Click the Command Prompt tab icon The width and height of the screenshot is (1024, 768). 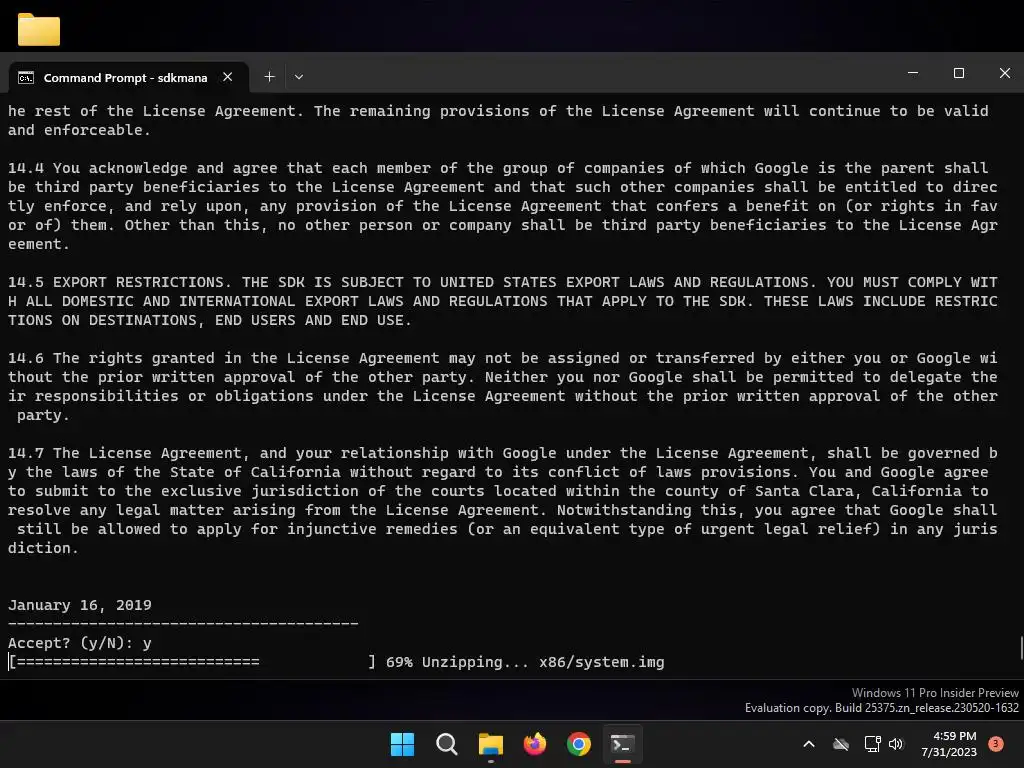pos(26,78)
